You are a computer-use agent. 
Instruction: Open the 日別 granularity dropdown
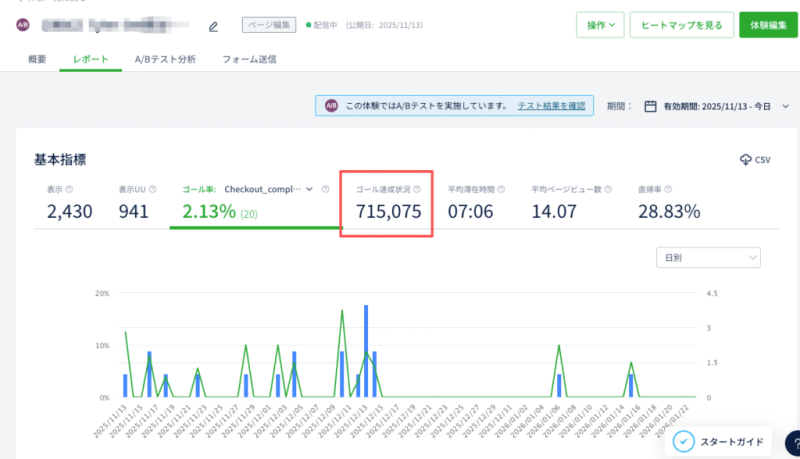(707, 258)
